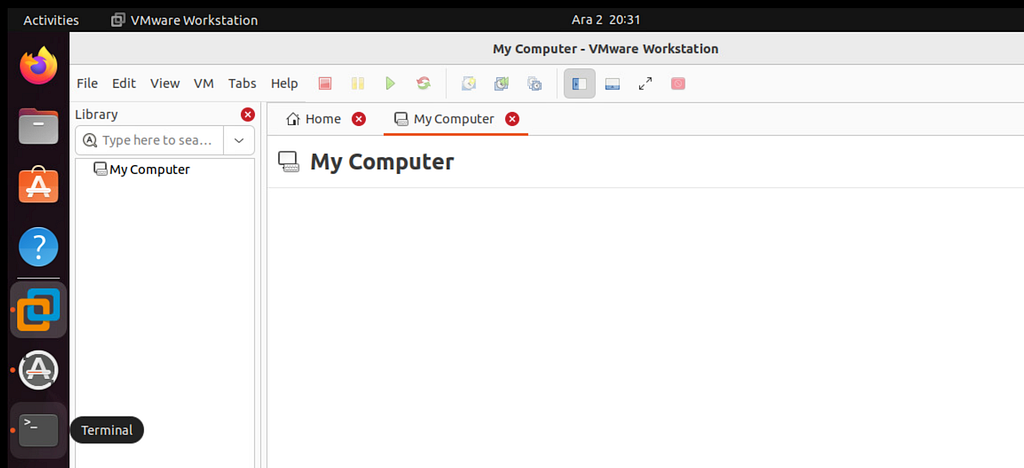Close the Home tab with its red X
This screenshot has height=468, width=1024.
point(359,119)
